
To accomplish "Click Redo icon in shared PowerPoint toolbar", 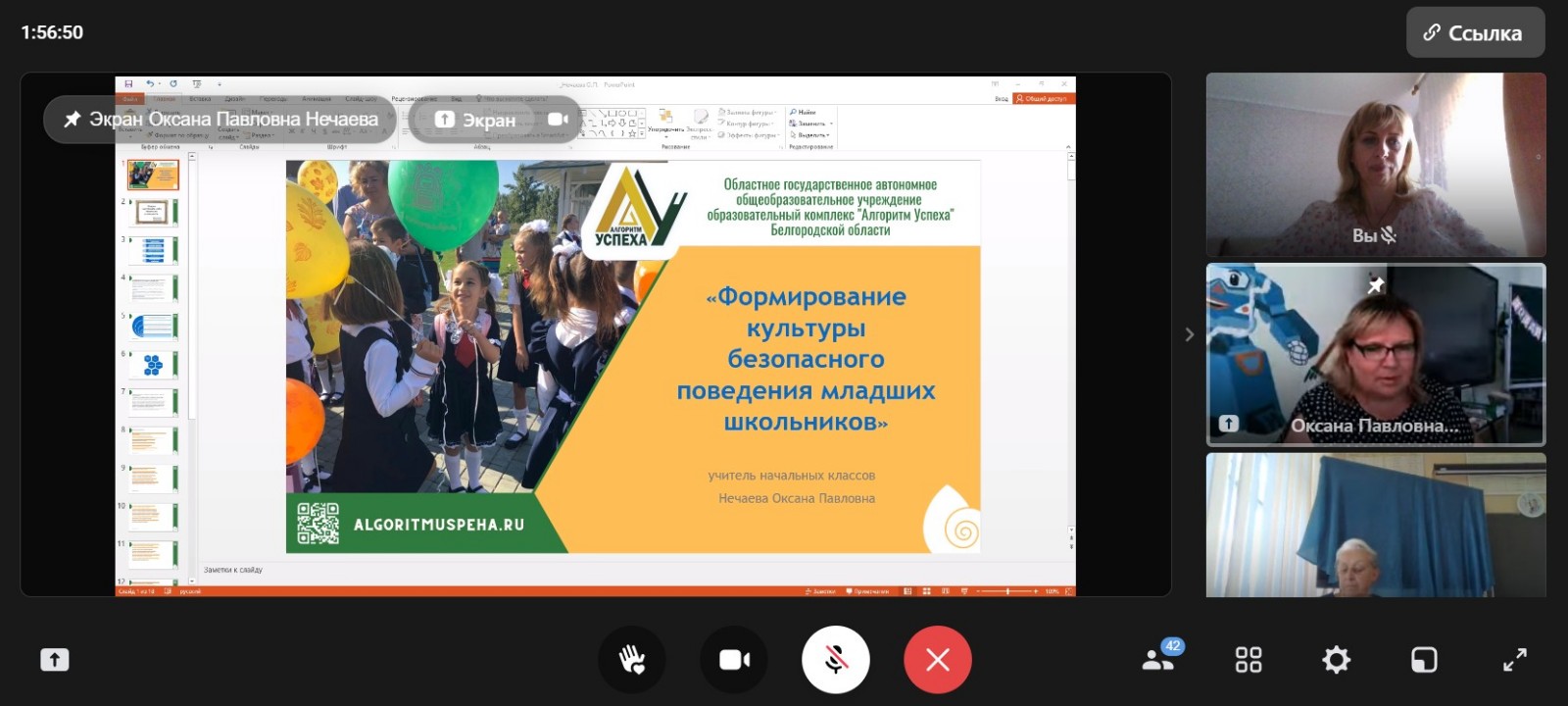I will pyautogui.click(x=173, y=84).
